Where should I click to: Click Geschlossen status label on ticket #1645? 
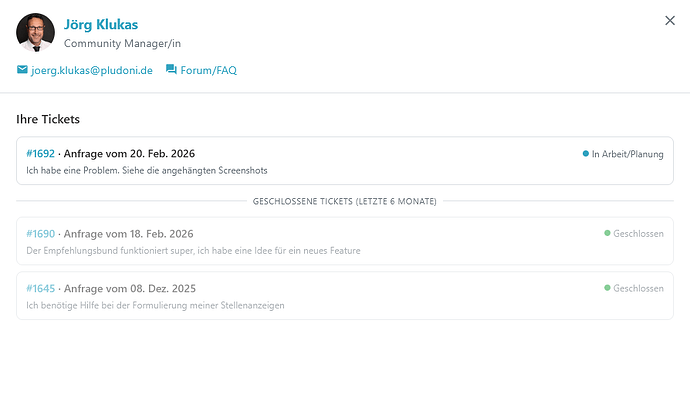638,288
